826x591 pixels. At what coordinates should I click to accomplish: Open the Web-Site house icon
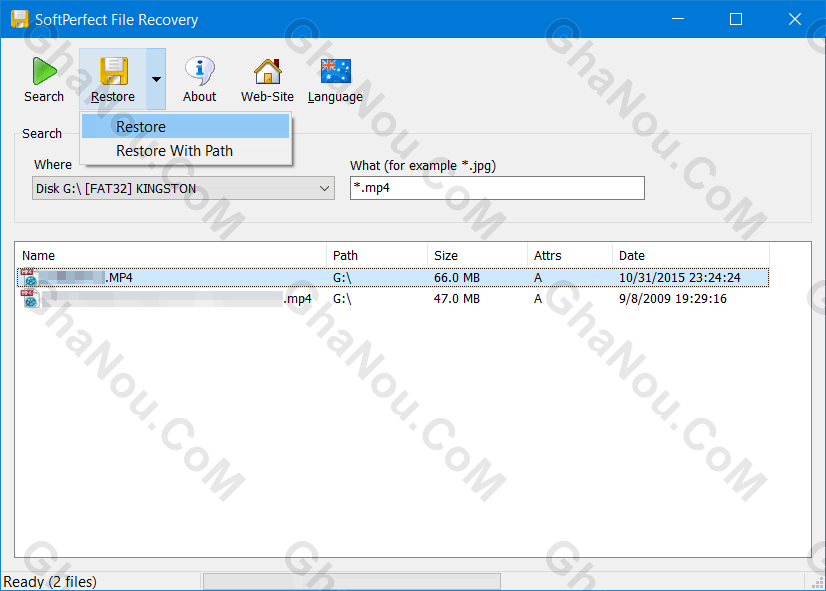pos(268,71)
